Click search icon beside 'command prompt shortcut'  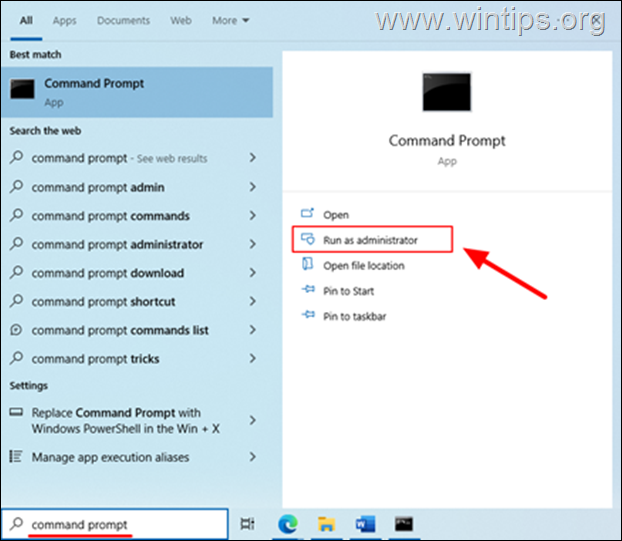[x=16, y=300]
